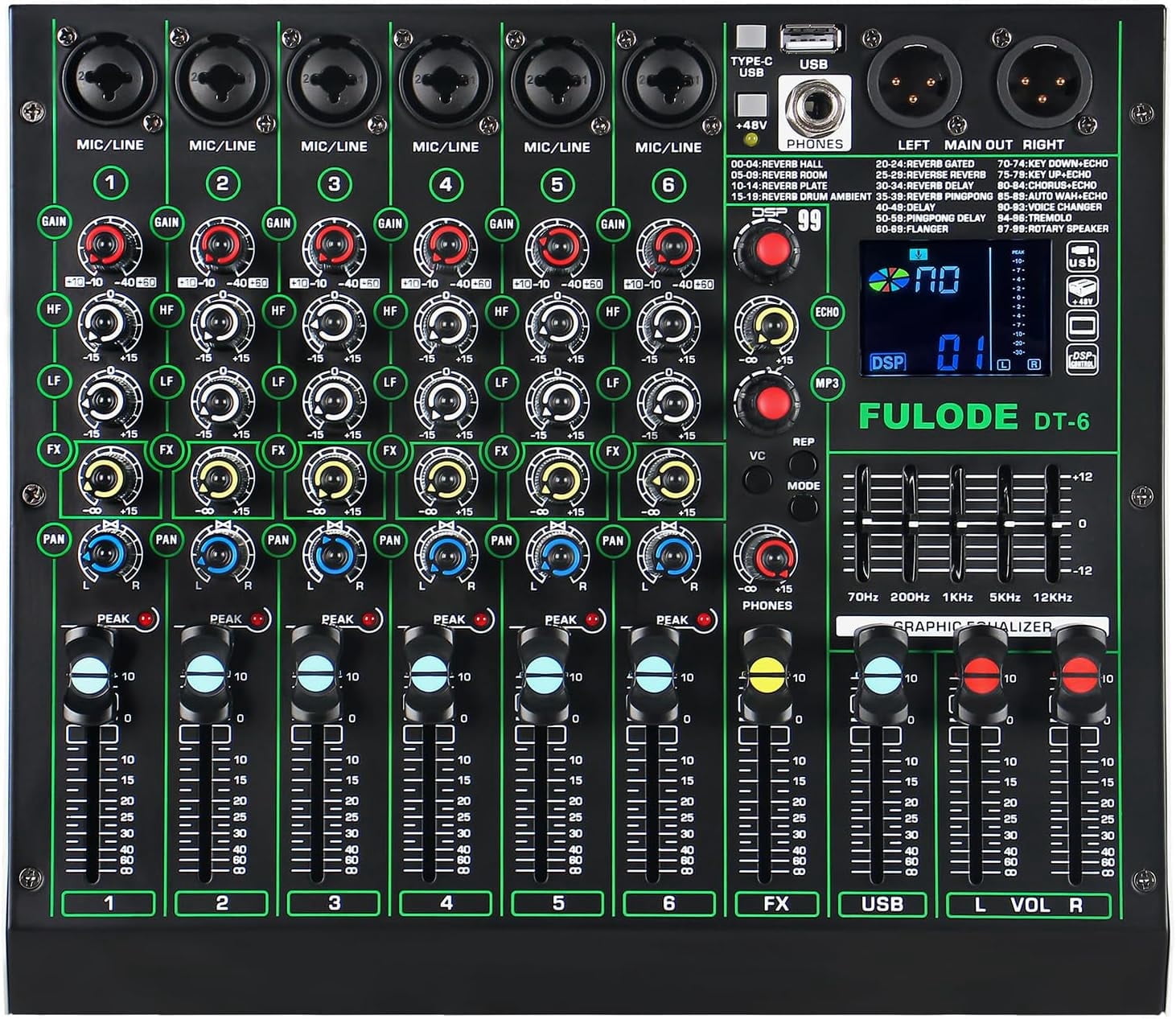Click the 70Hz graphic equalizer slider
Image resolution: width=1176 pixels, height=1019 pixels.
pyautogui.click(x=862, y=524)
